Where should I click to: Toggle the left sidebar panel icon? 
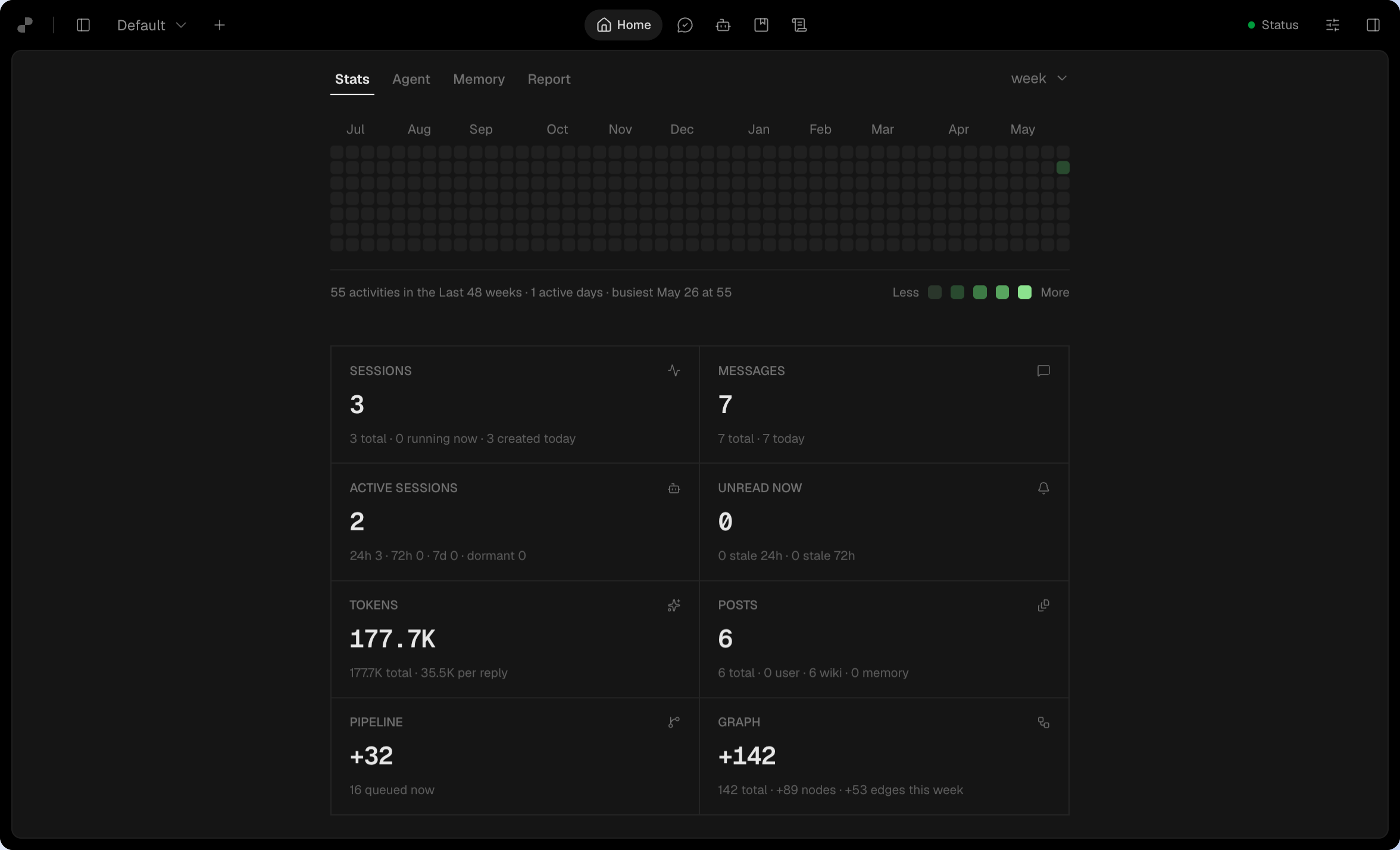pos(83,25)
